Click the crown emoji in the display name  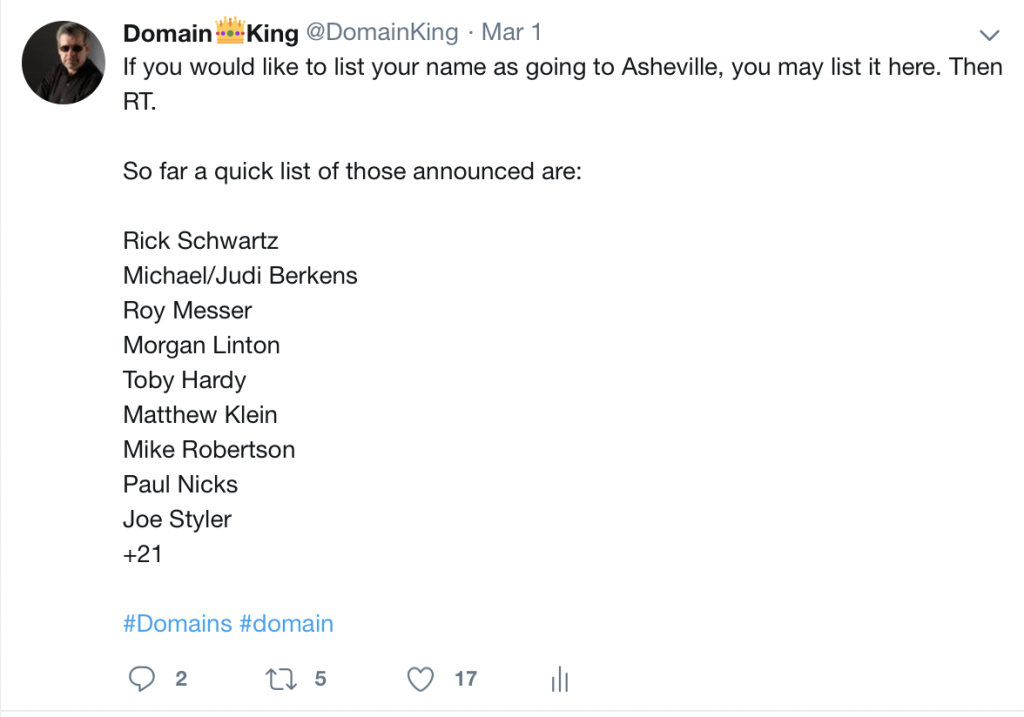[x=230, y=31]
